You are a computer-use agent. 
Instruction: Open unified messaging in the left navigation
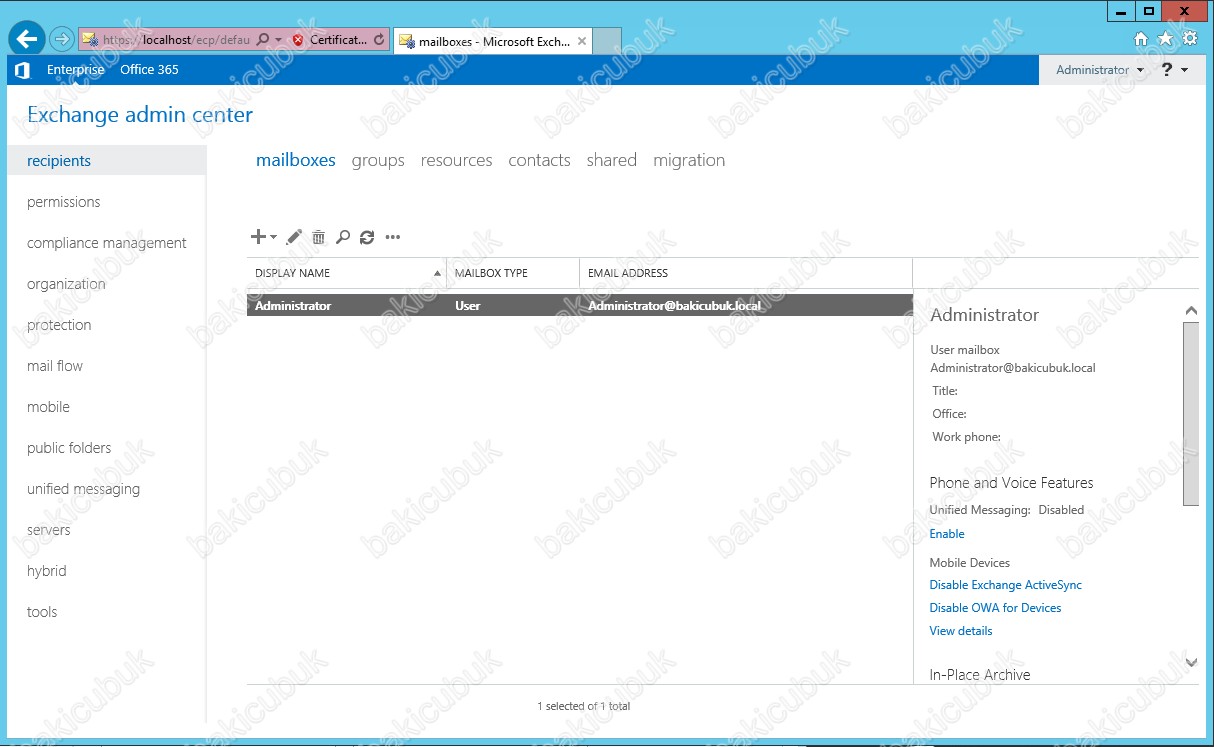point(83,489)
